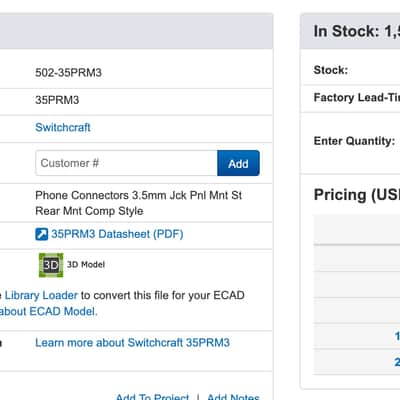Click the Factory Lead-Time label
Viewport: 400px width, 400px height.
[357, 97]
